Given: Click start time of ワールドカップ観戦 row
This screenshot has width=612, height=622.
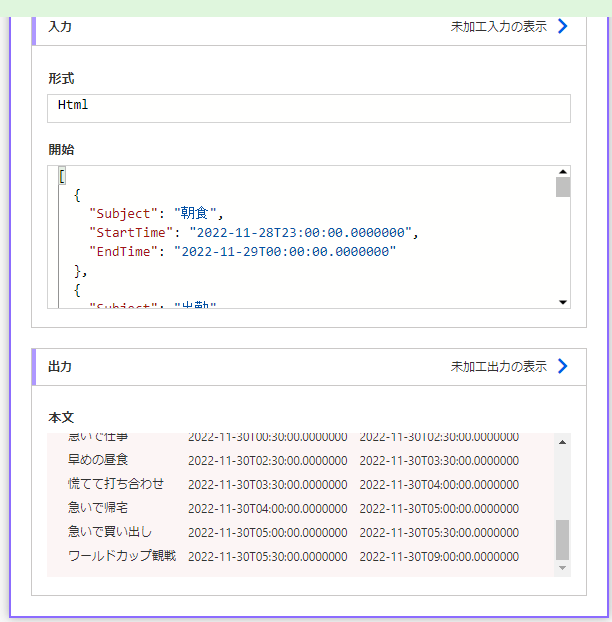Looking at the screenshot, I should coord(268,557).
